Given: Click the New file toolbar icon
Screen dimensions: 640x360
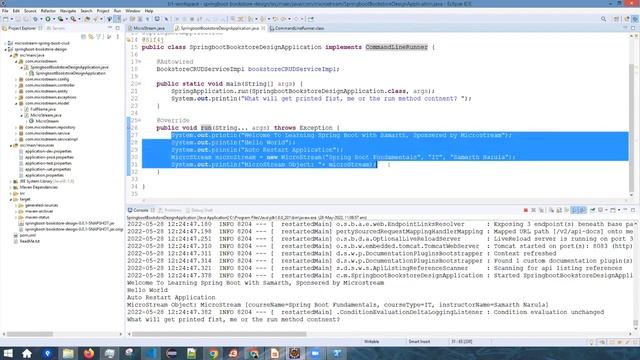Looking at the screenshot, I should coord(5,19).
